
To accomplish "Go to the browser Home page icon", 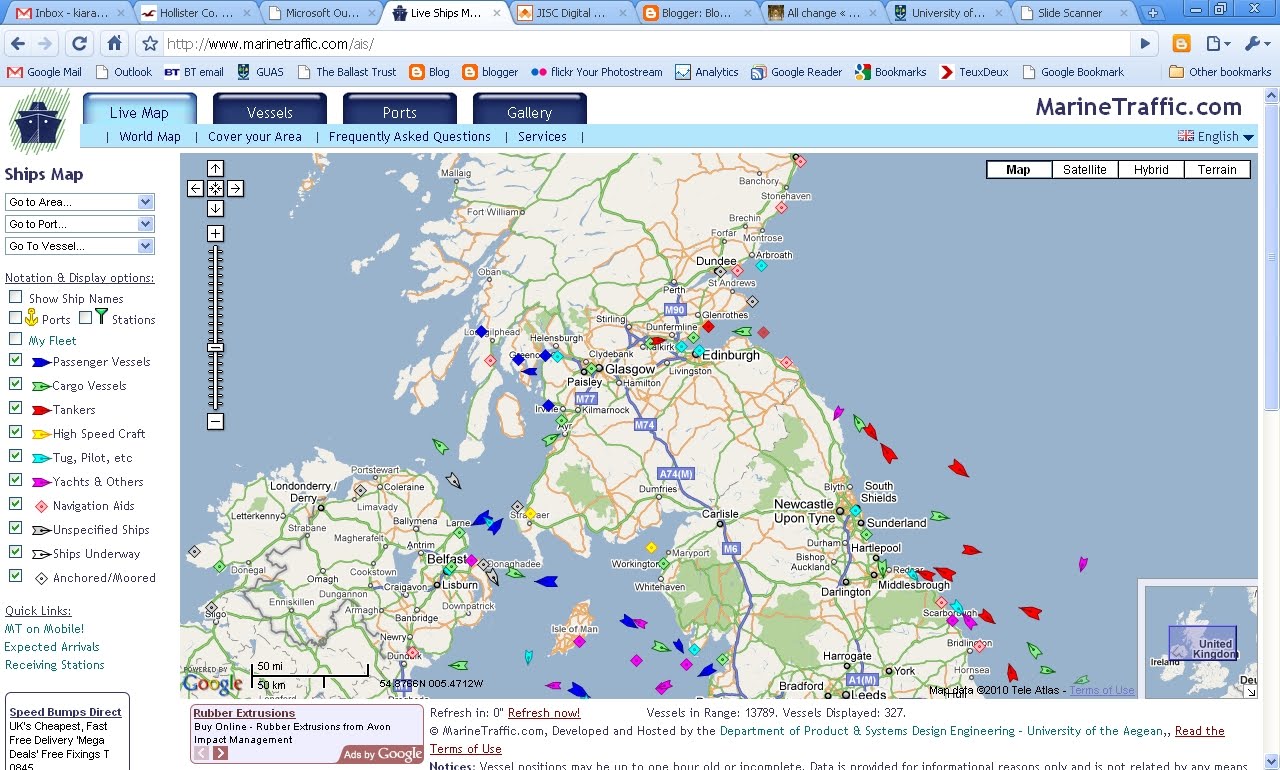I will pos(114,44).
